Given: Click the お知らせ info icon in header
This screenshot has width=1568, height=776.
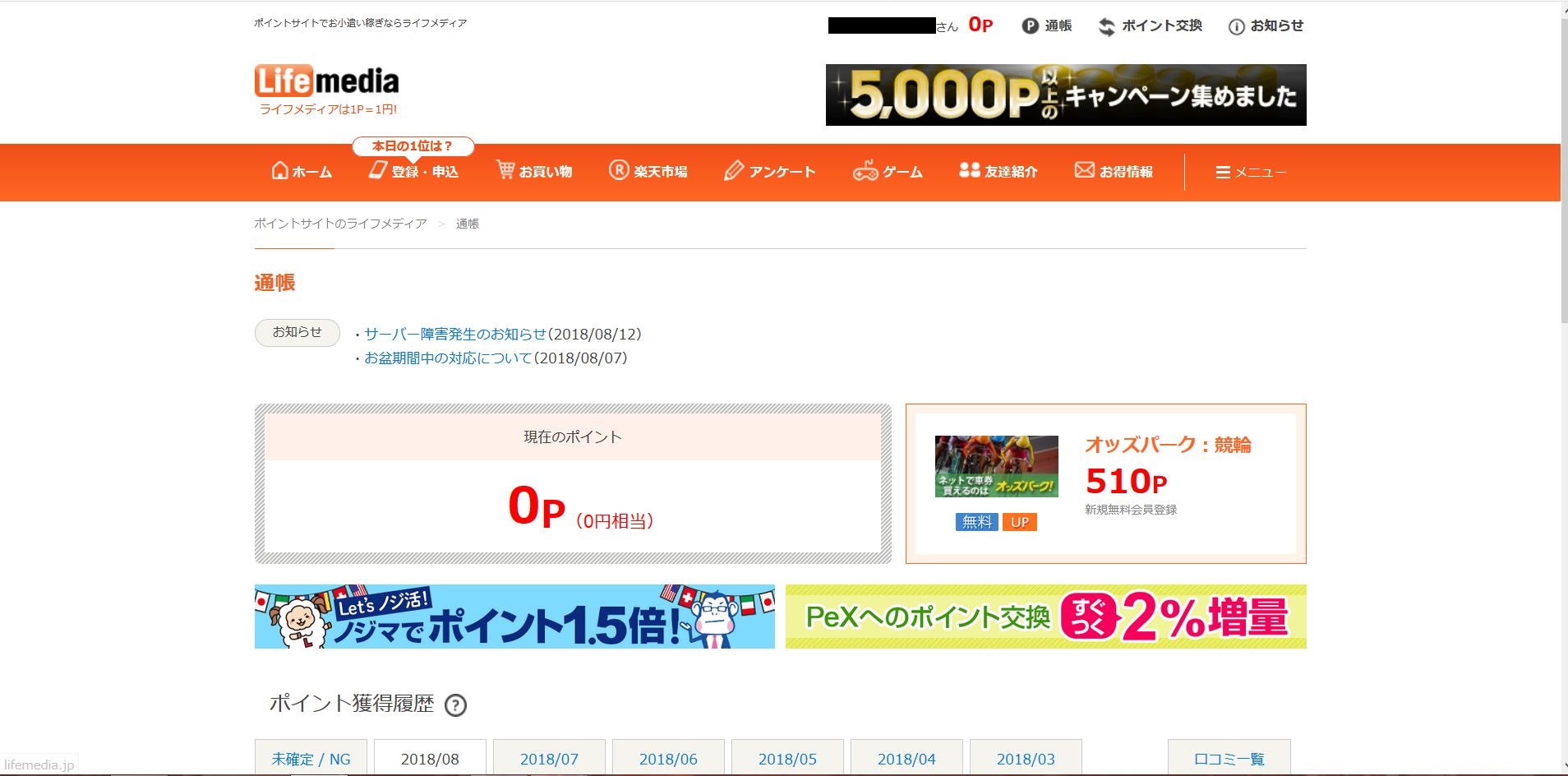Looking at the screenshot, I should pyautogui.click(x=1236, y=26).
